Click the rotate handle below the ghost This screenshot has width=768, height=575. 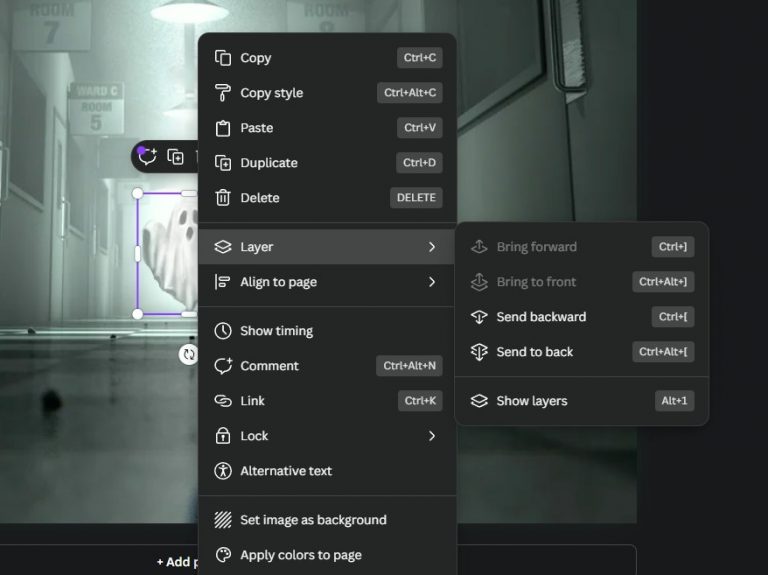point(188,354)
